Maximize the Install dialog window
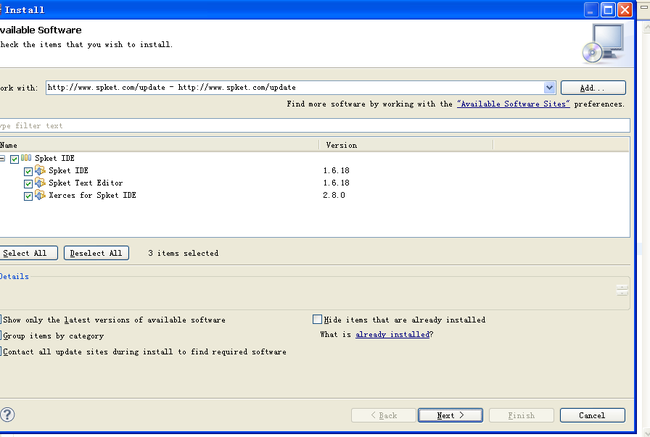 (x=608, y=10)
